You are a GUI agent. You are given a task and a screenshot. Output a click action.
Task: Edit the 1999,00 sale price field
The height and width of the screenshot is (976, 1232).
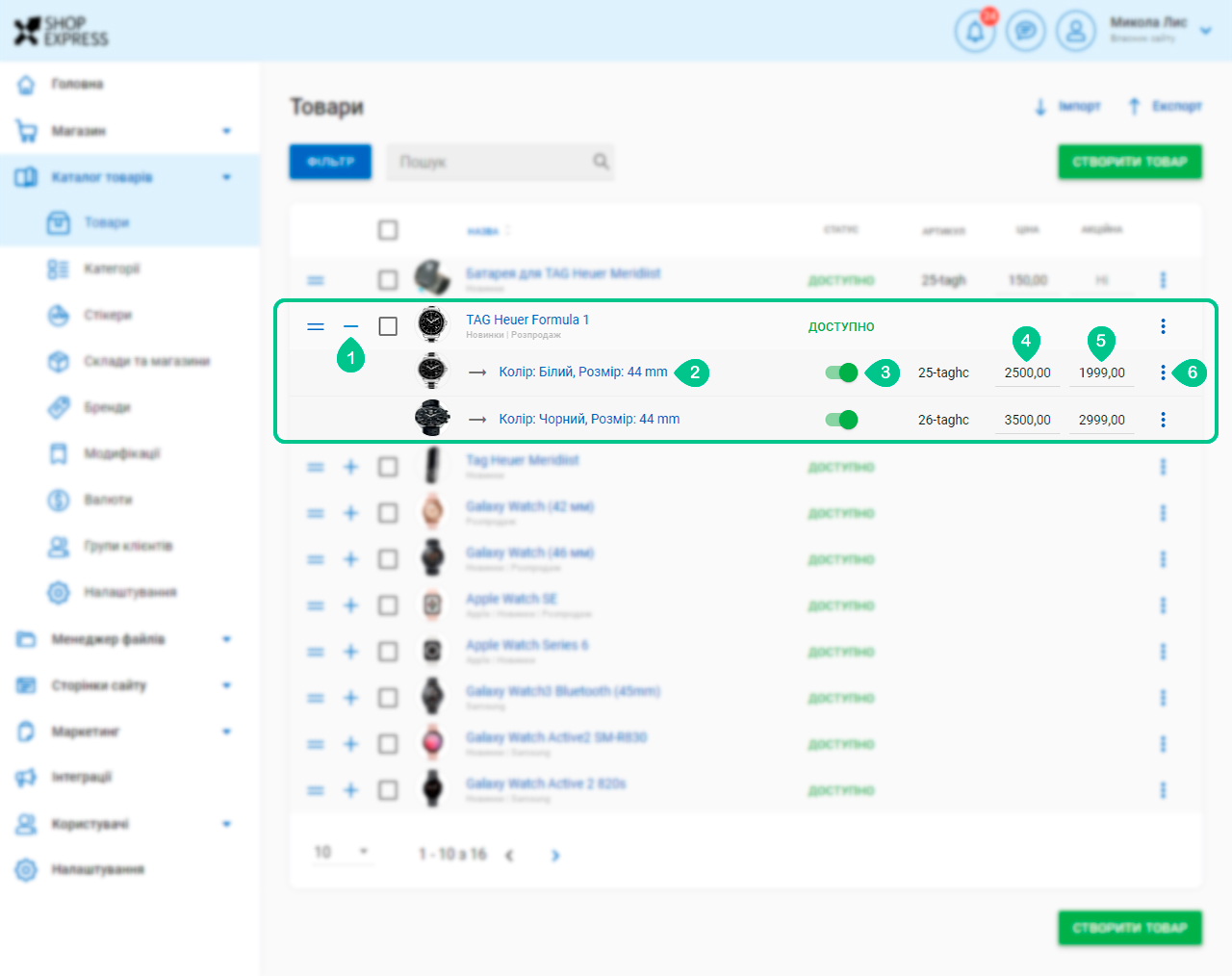point(1102,372)
